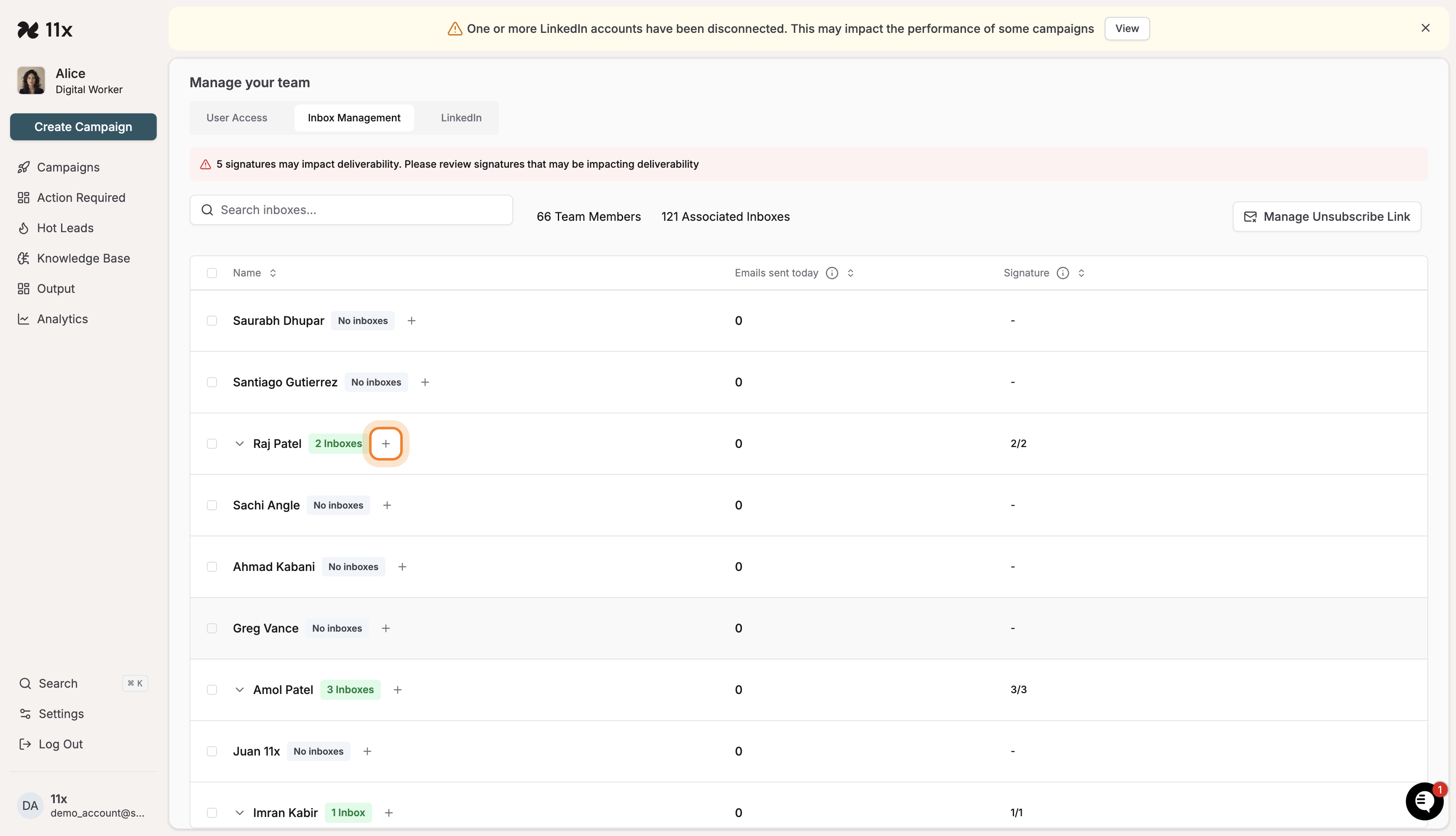The image size is (1456, 836).
Task: Click the info icon next to Signature column
Action: pos(1063,273)
